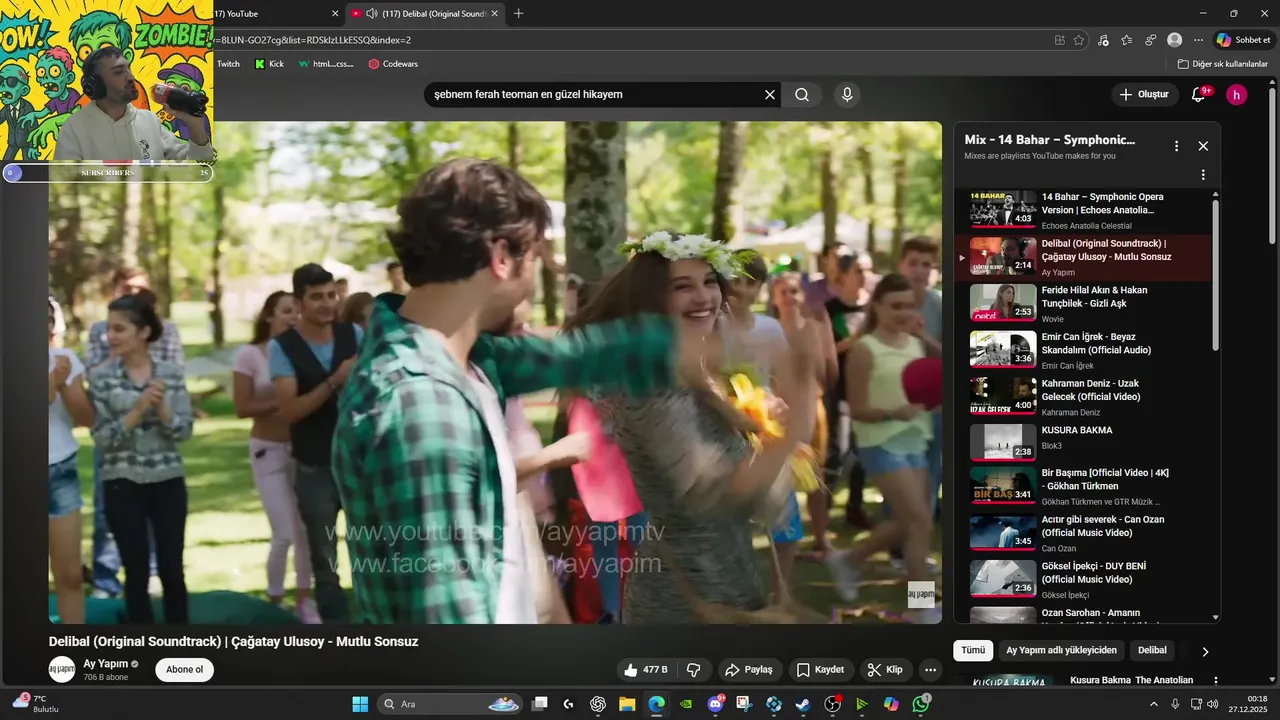
Task: Open the browser Favorites list icon
Action: tap(1127, 40)
